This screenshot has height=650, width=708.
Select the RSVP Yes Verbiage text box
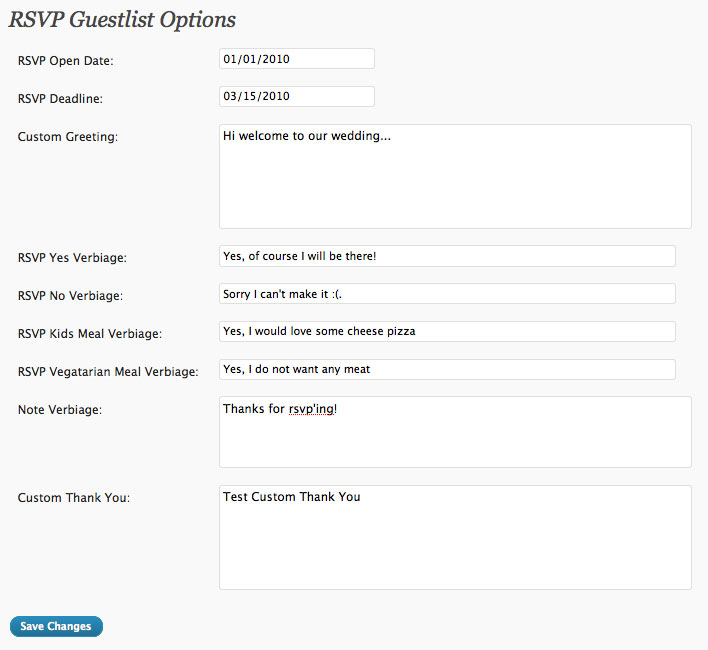[x=447, y=256]
